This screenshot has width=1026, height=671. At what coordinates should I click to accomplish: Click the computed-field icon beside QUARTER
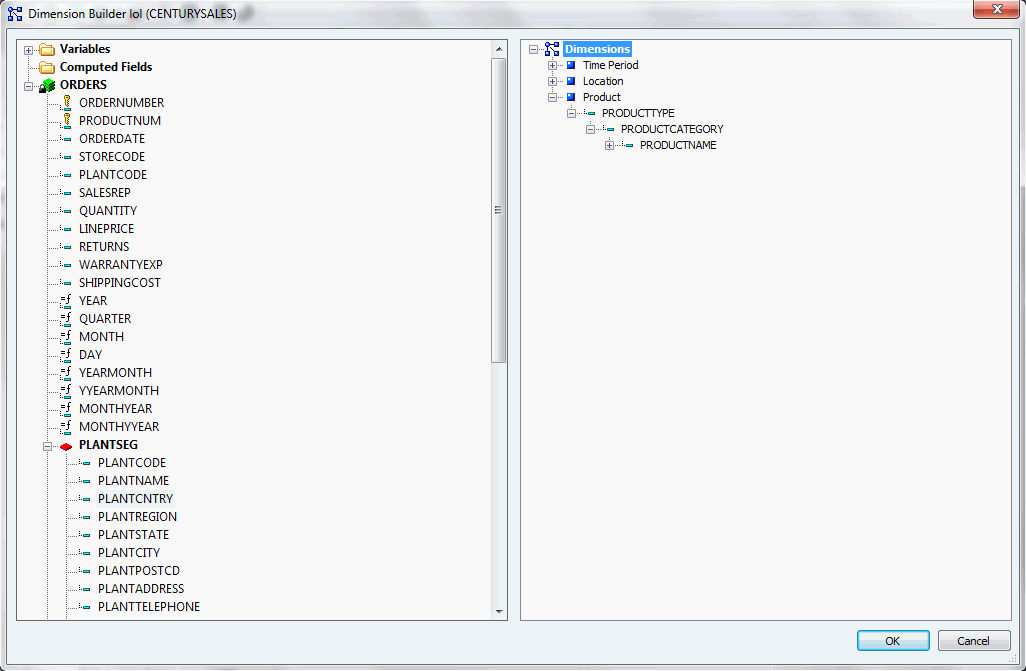tap(66, 319)
